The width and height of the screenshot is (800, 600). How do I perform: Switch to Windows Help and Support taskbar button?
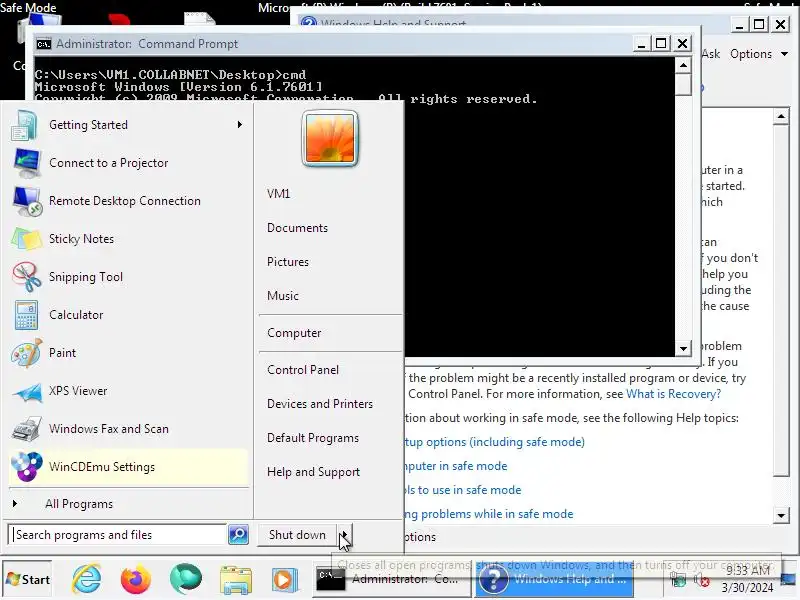(x=555, y=579)
